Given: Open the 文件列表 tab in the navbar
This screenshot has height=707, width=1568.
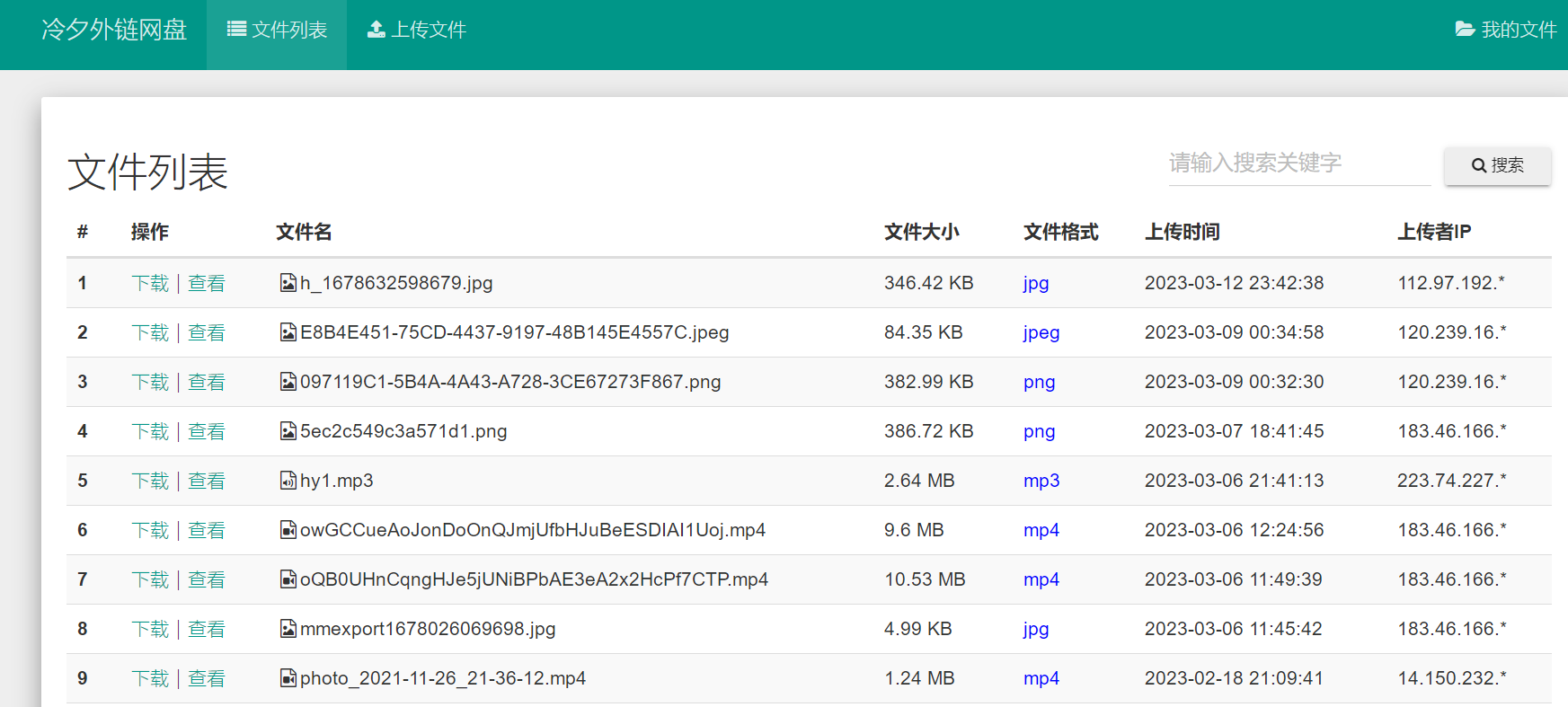Looking at the screenshot, I should [x=277, y=31].
